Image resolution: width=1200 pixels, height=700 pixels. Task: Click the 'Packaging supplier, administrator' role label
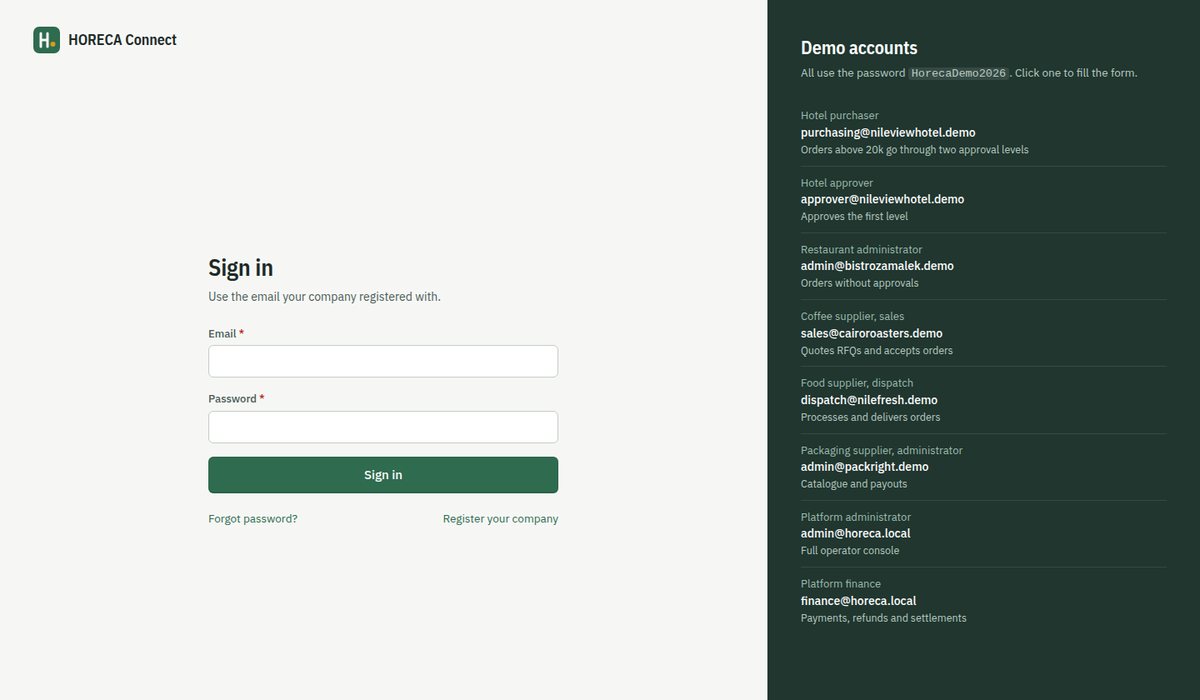tap(882, 450)
